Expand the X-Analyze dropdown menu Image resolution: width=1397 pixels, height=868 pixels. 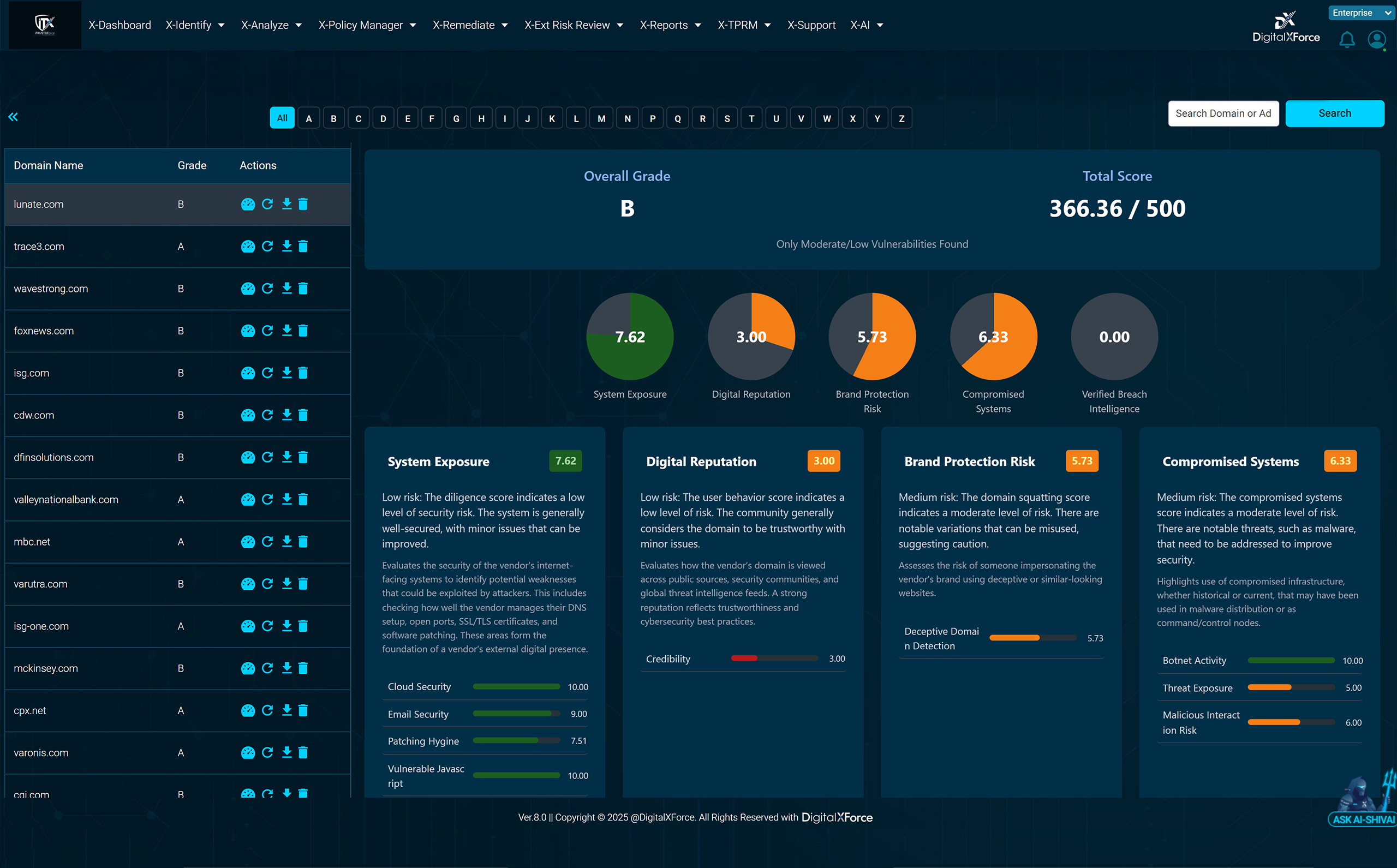pyautogui.click(x=272, y=25)
